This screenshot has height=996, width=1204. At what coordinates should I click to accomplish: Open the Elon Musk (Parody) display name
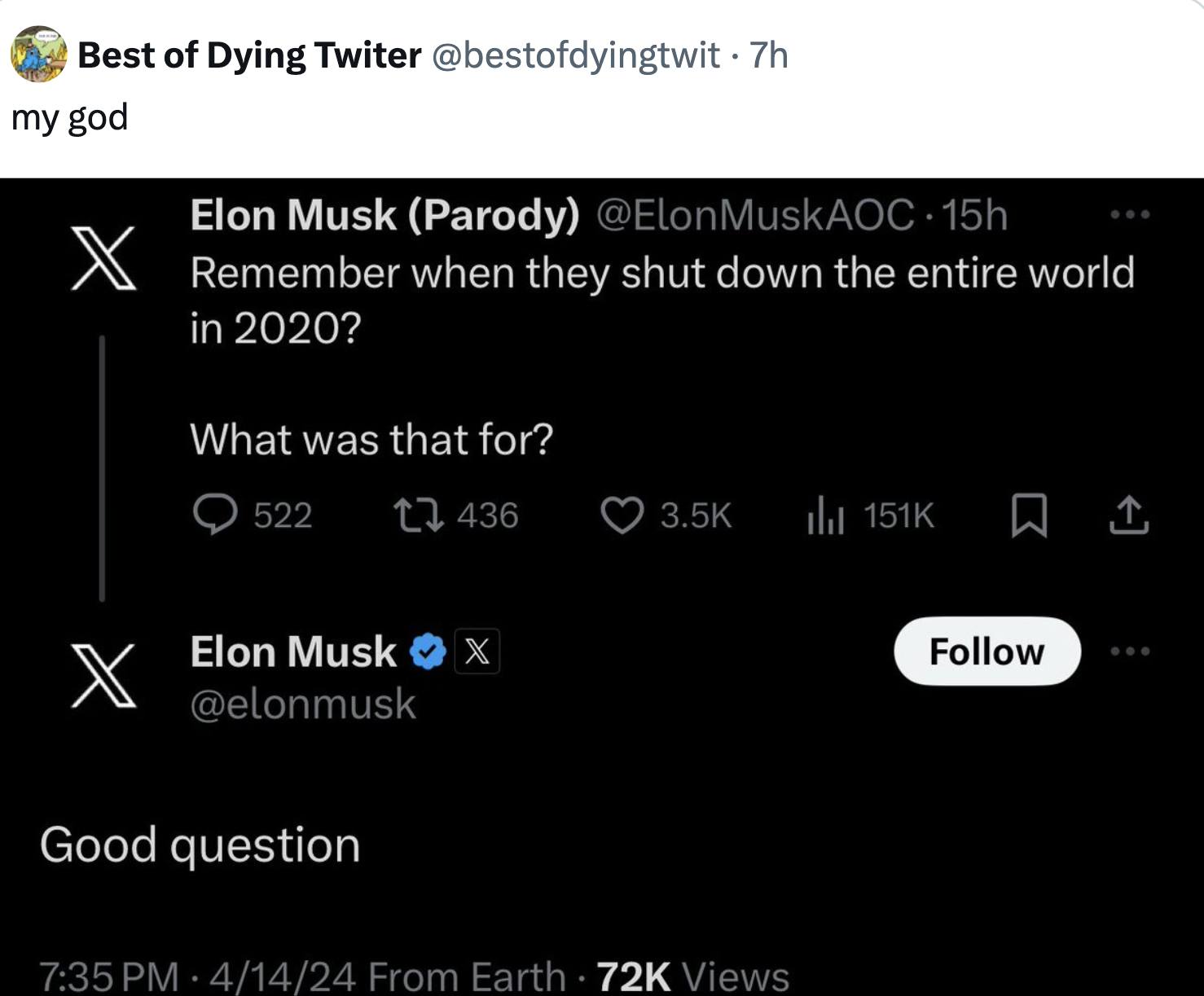point(384,216)
